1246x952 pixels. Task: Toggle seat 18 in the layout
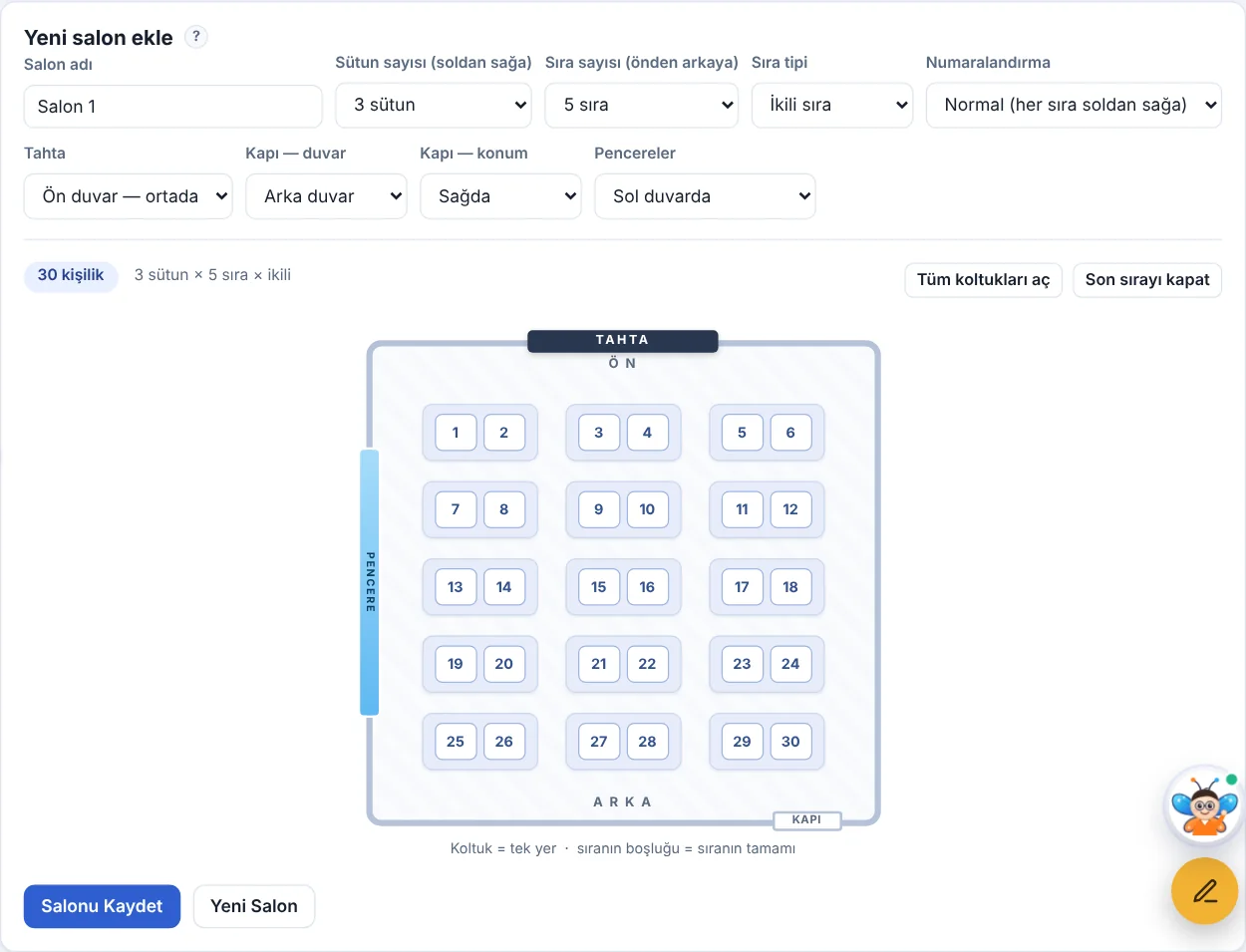click(790, 587)
